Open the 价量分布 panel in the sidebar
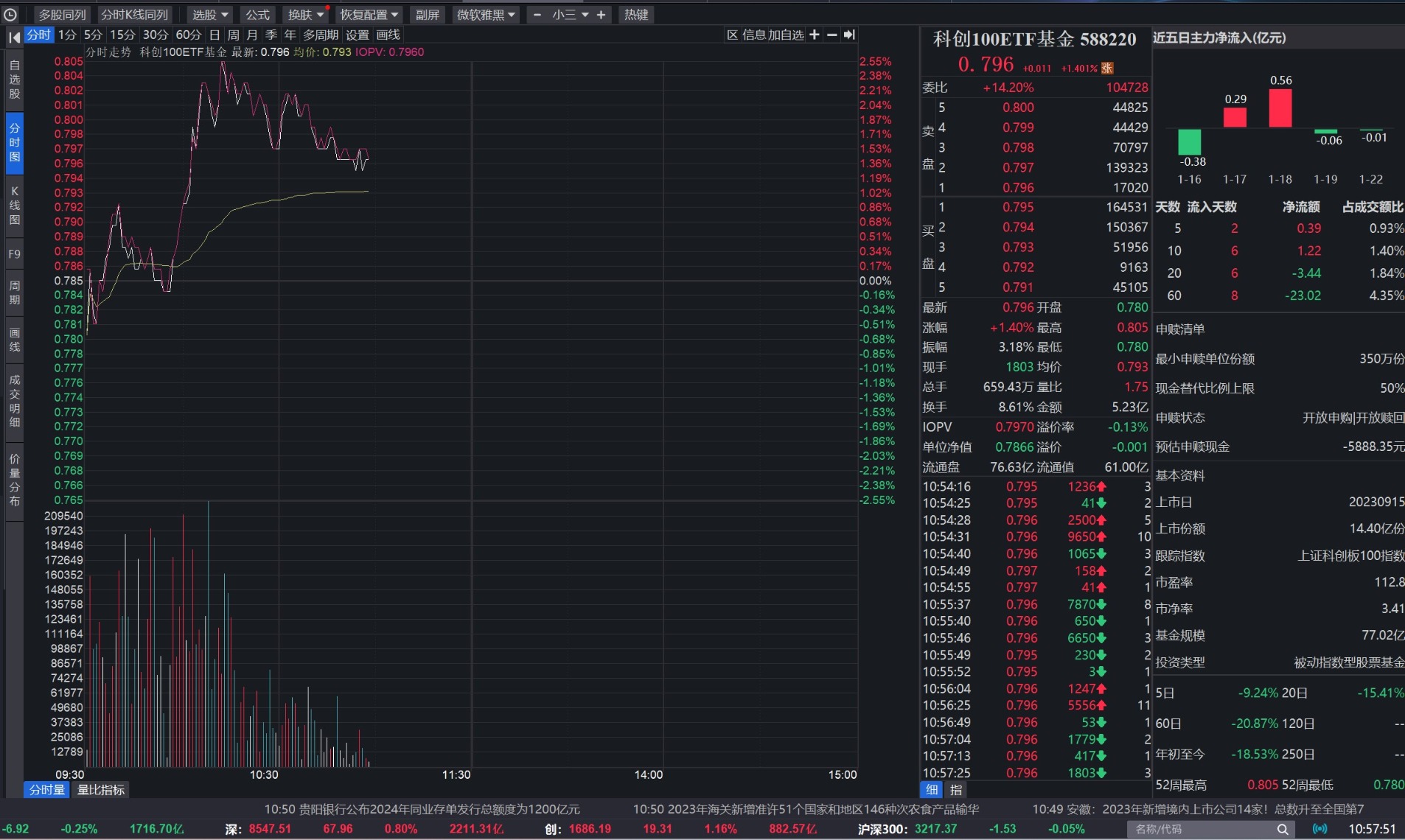The width and height of the screenshot is (1405, 840). (13, 479)
